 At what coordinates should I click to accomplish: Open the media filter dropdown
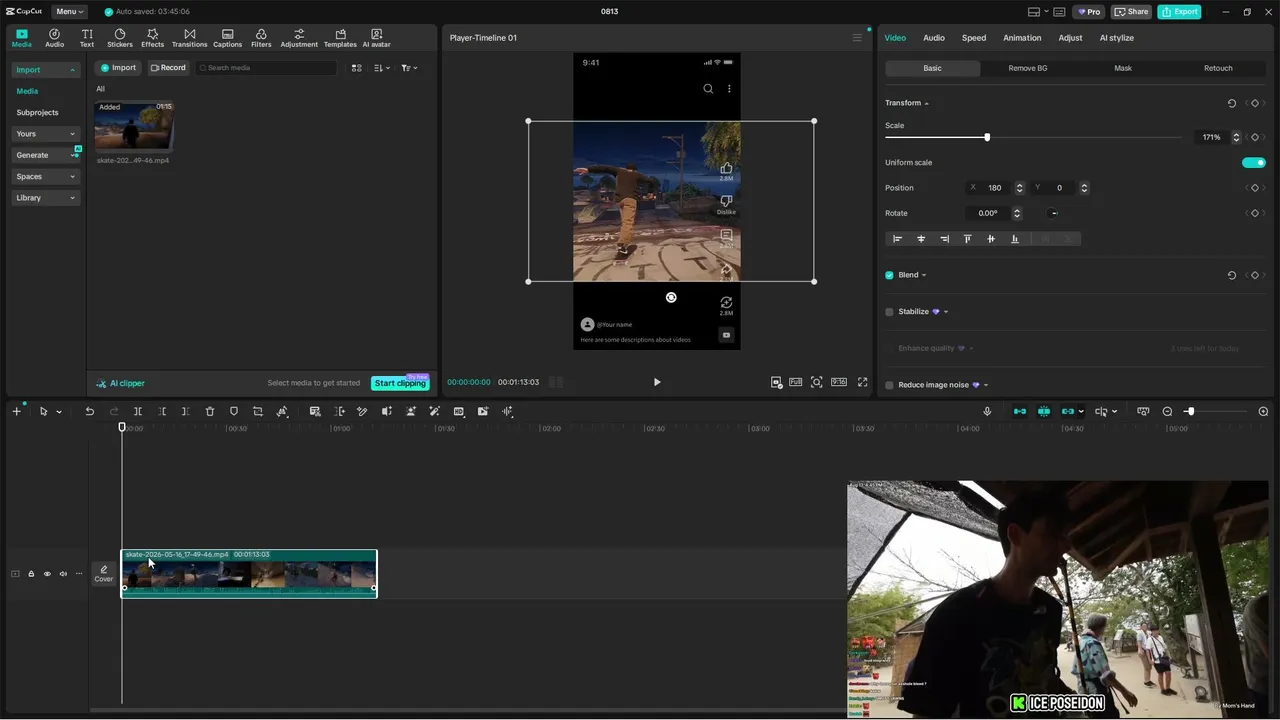click(409, 68)
